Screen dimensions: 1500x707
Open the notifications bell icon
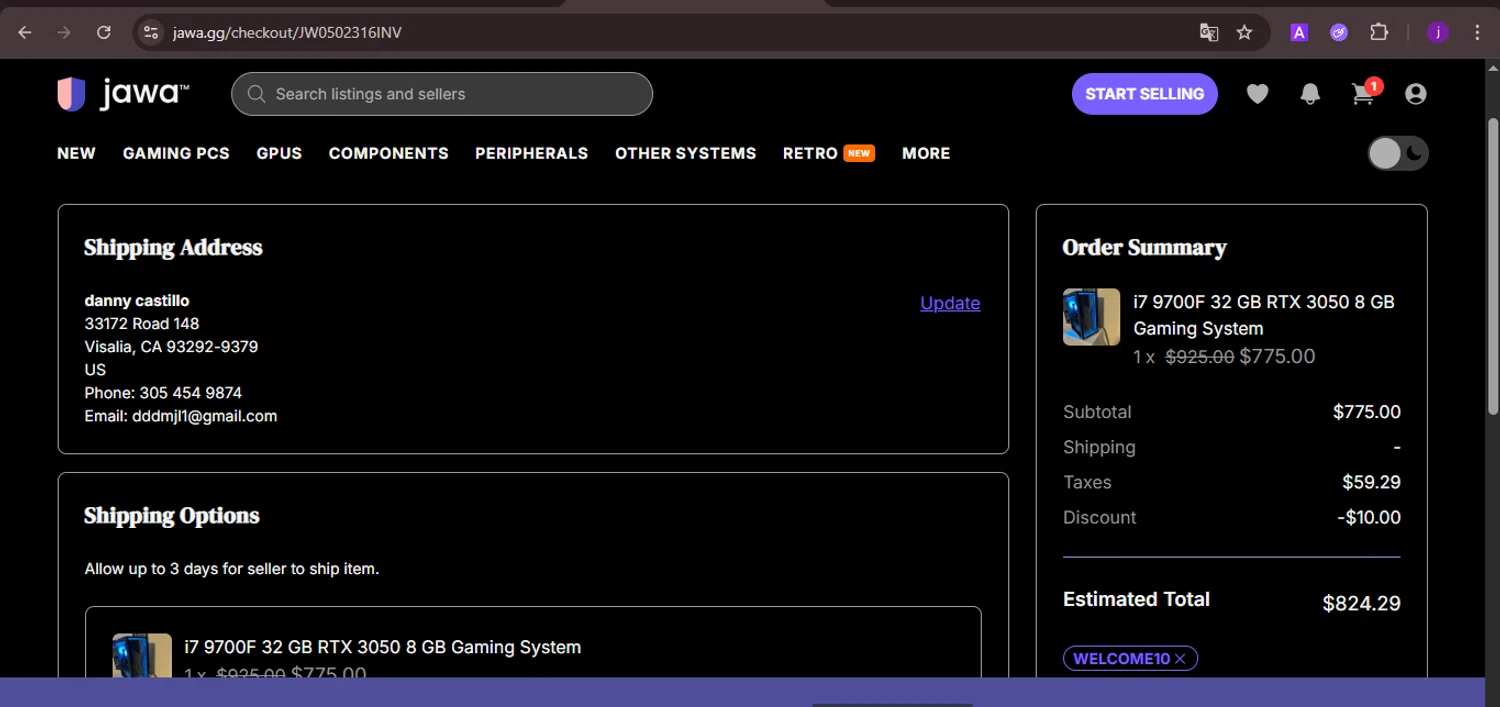pyautogui.click(x=1310, y=94)
